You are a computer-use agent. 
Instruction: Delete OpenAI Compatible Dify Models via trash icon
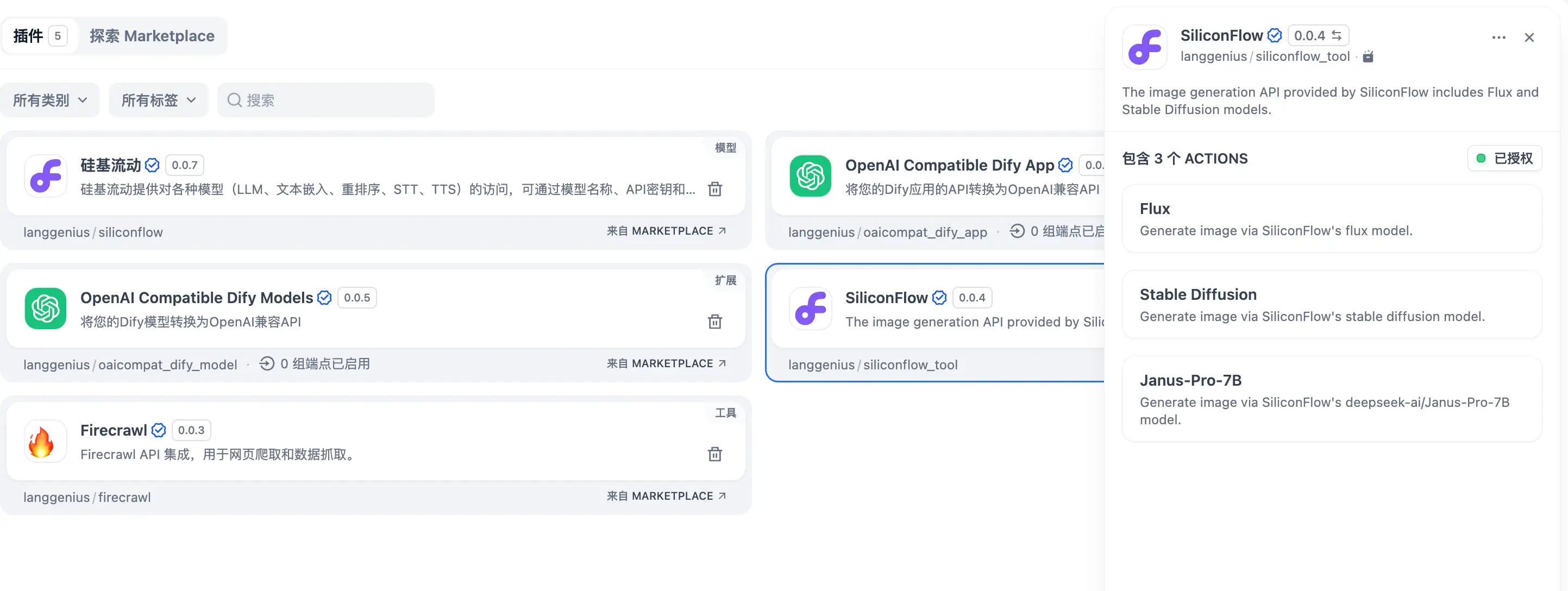point(715,322)
